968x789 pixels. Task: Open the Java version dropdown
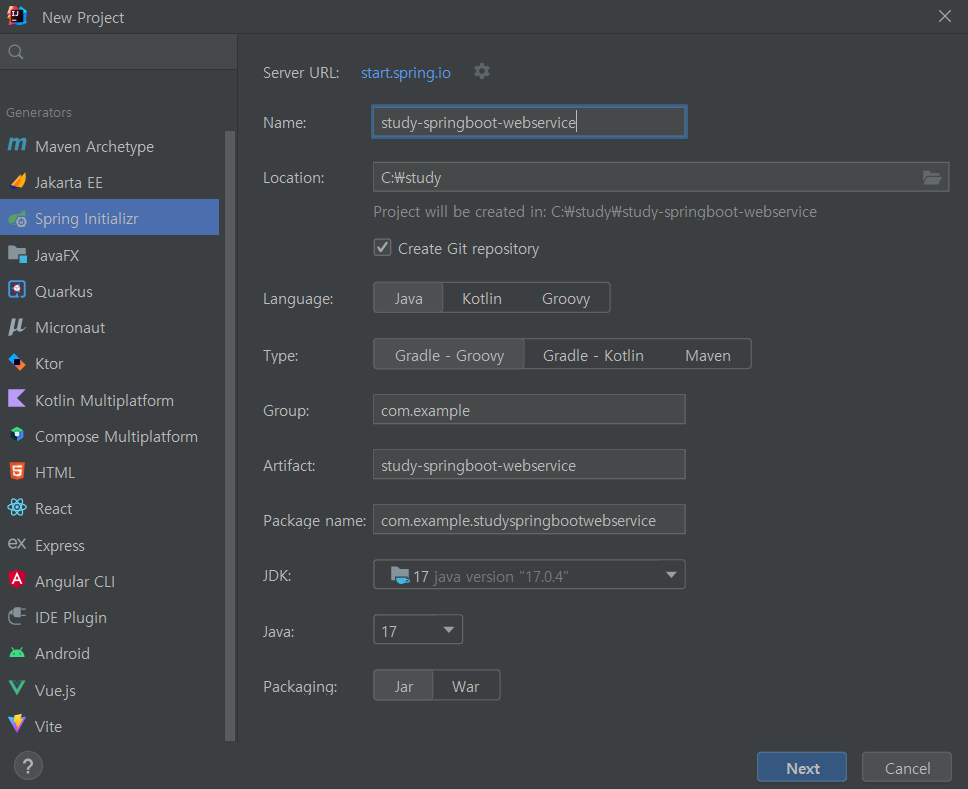tap(418, 630)
